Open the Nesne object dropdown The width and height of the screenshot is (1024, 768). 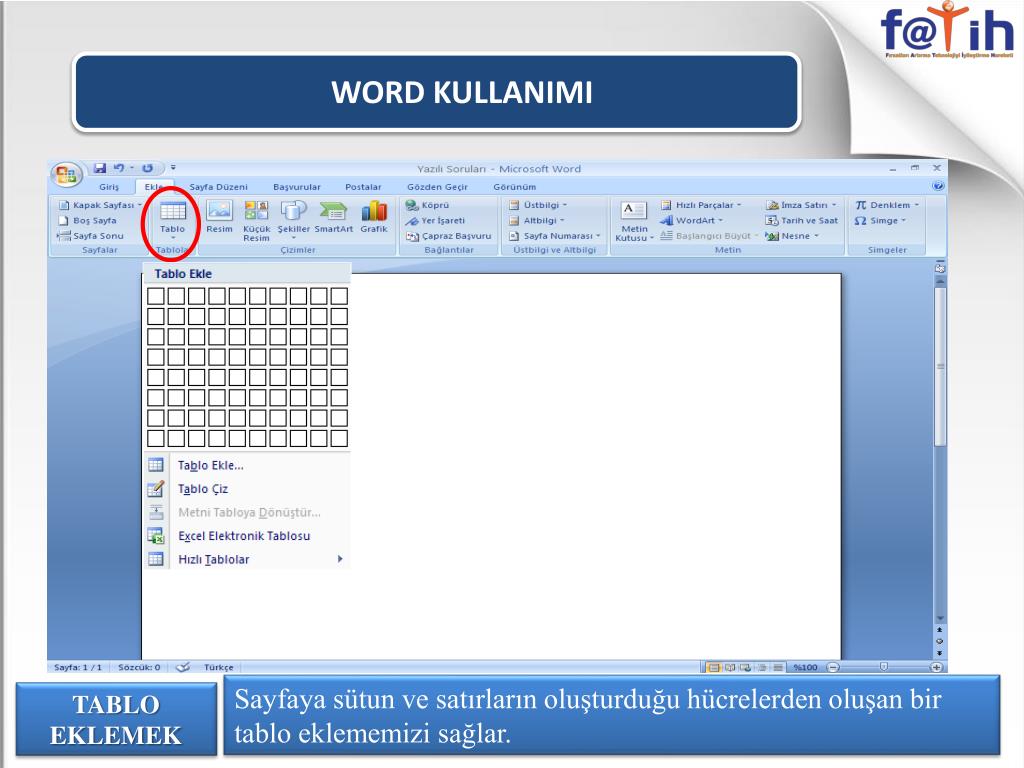[x=792, y=236]
